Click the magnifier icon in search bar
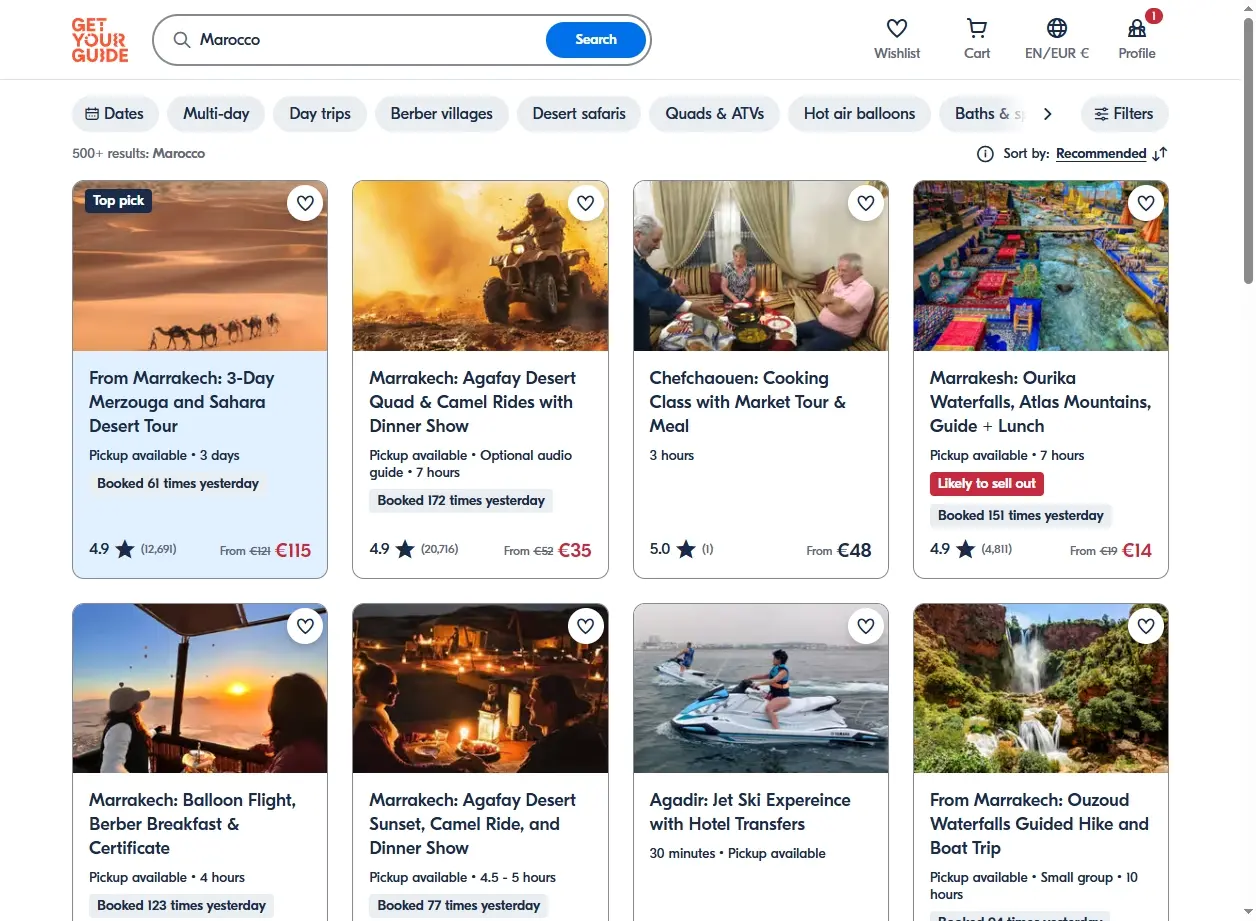 click(181, 40)
